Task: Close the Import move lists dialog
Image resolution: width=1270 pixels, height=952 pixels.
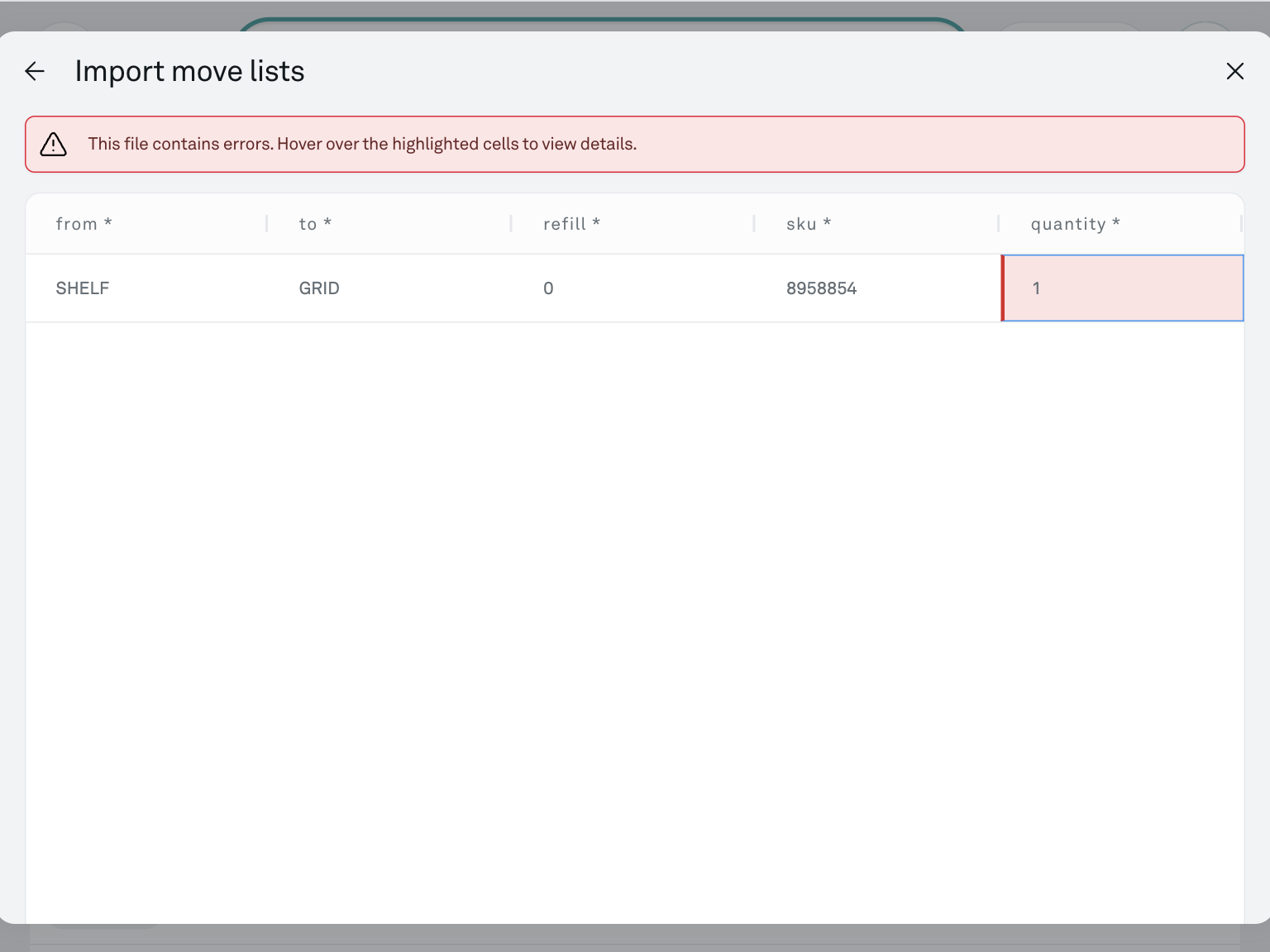Action: 1234,72
